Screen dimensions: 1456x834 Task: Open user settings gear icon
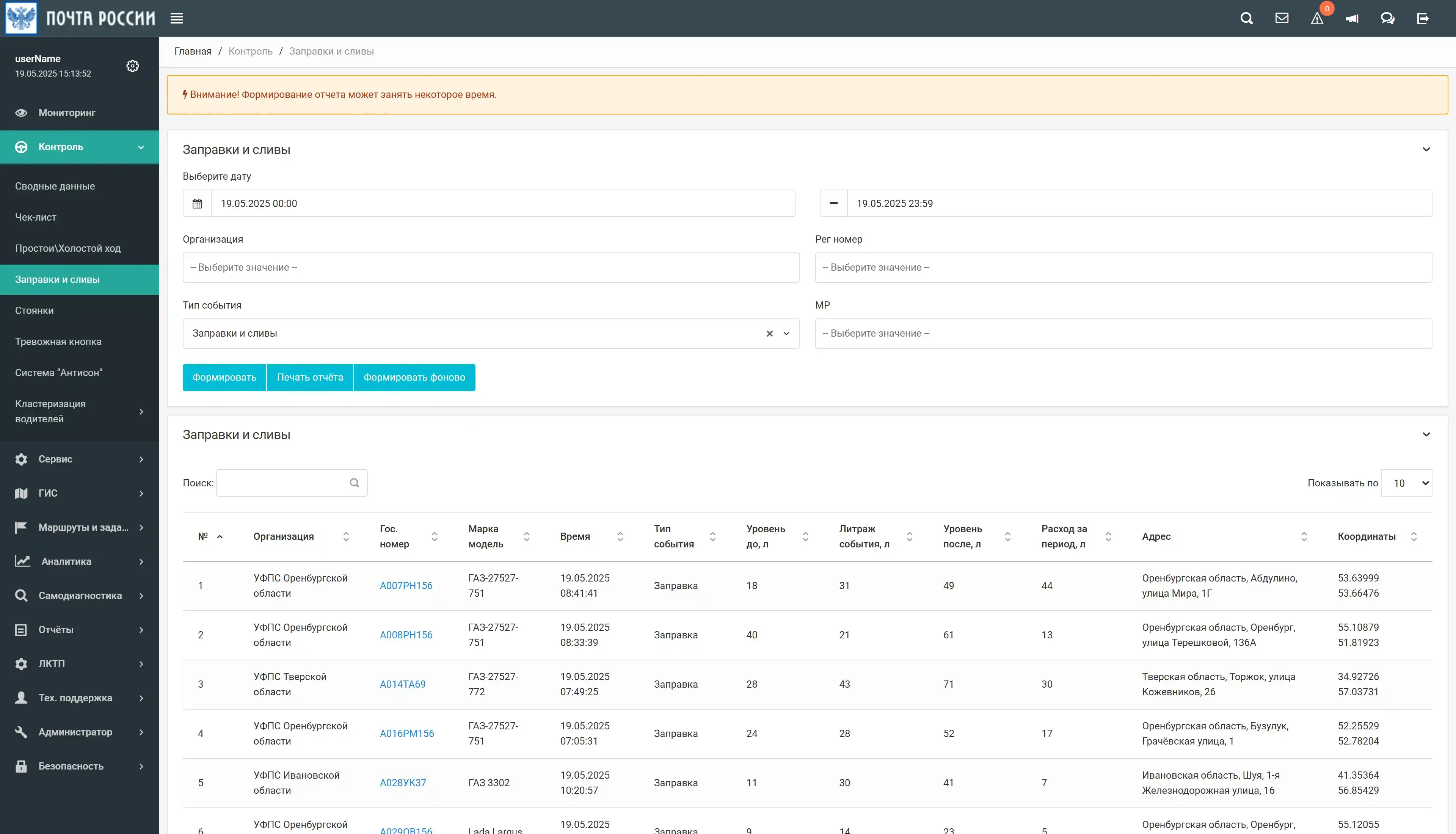tap(132, 66)
